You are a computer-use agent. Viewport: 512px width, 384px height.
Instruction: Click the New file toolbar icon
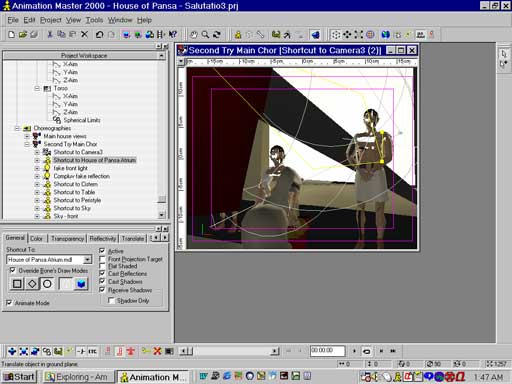(11, 34)
